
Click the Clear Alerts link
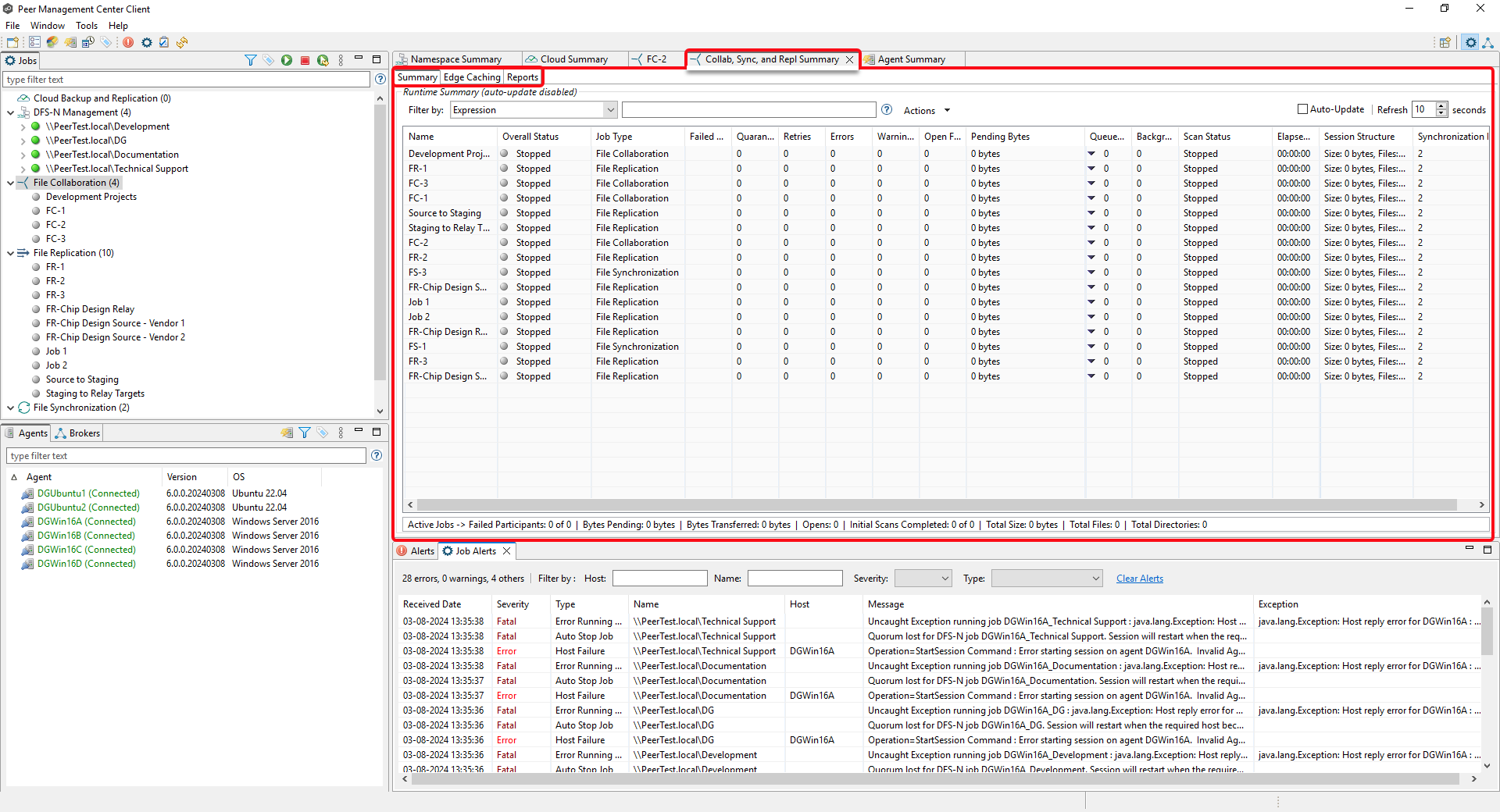pos(1139,579)
